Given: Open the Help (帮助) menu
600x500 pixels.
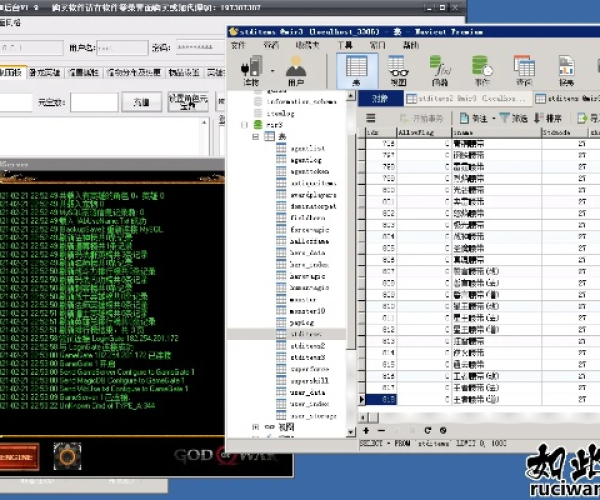Looking at the screenshot, I should point(411,45).
